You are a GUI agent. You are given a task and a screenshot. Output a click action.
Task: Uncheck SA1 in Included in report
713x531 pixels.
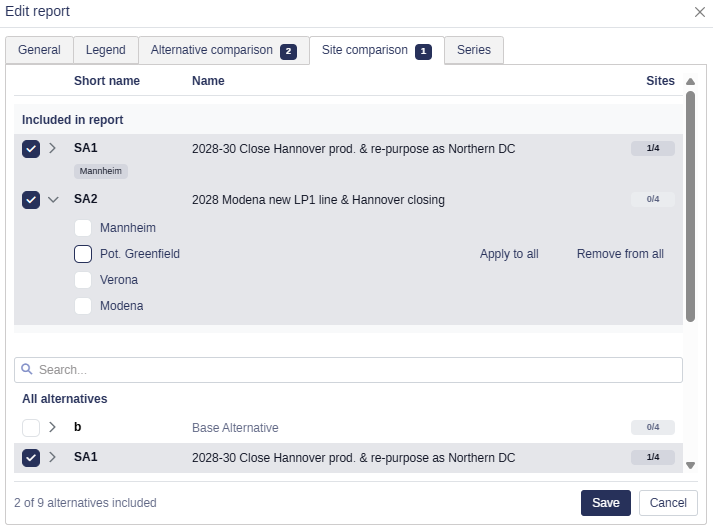coord(31,149)
